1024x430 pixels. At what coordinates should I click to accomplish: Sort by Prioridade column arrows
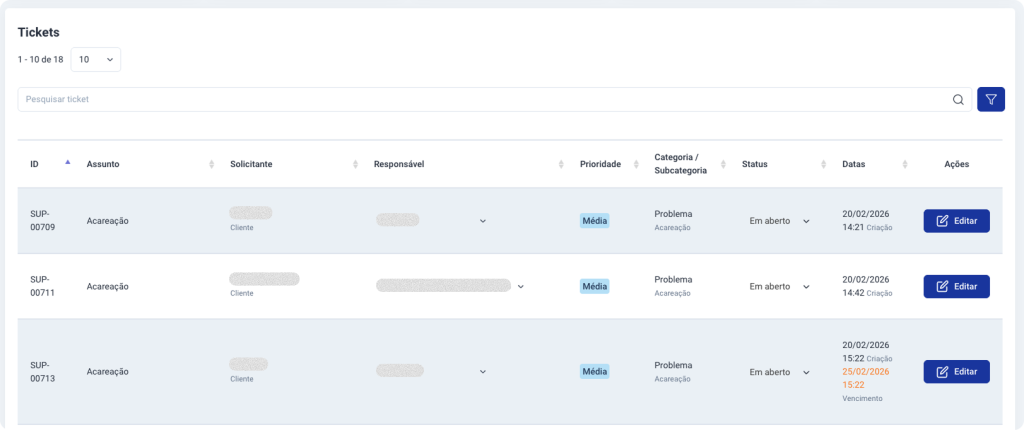632,164
